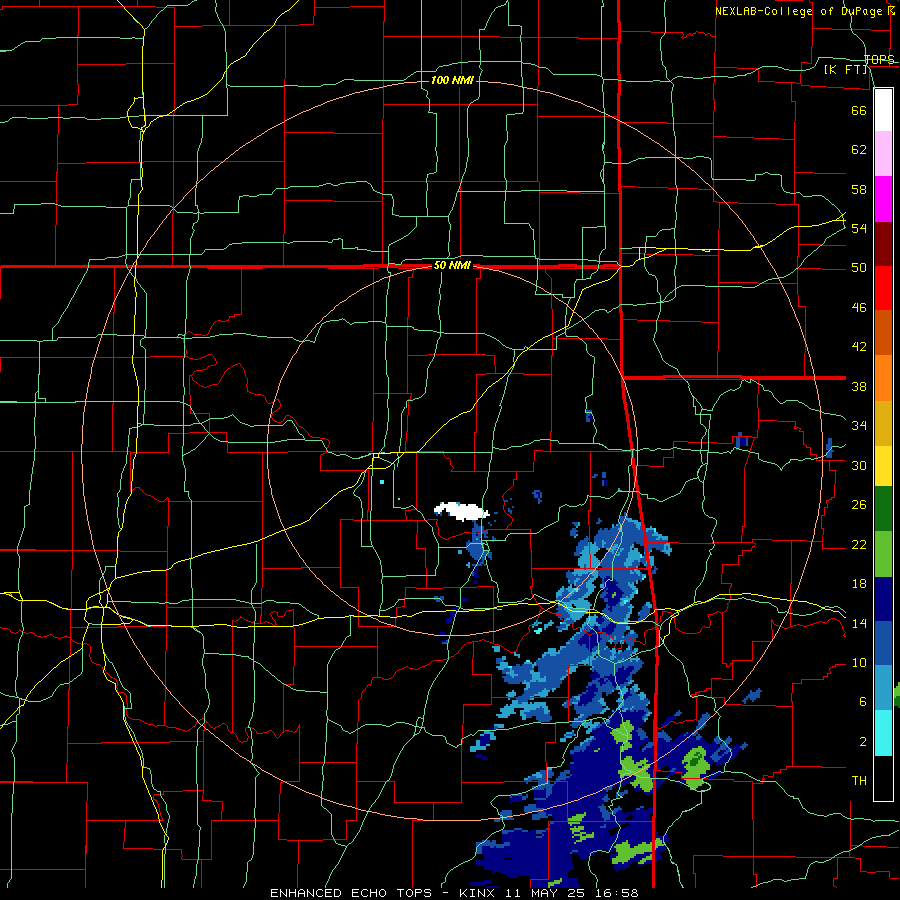Click the dark red 50-54 kft legend swatch
The image size is (900, 900).
[883, 245]
